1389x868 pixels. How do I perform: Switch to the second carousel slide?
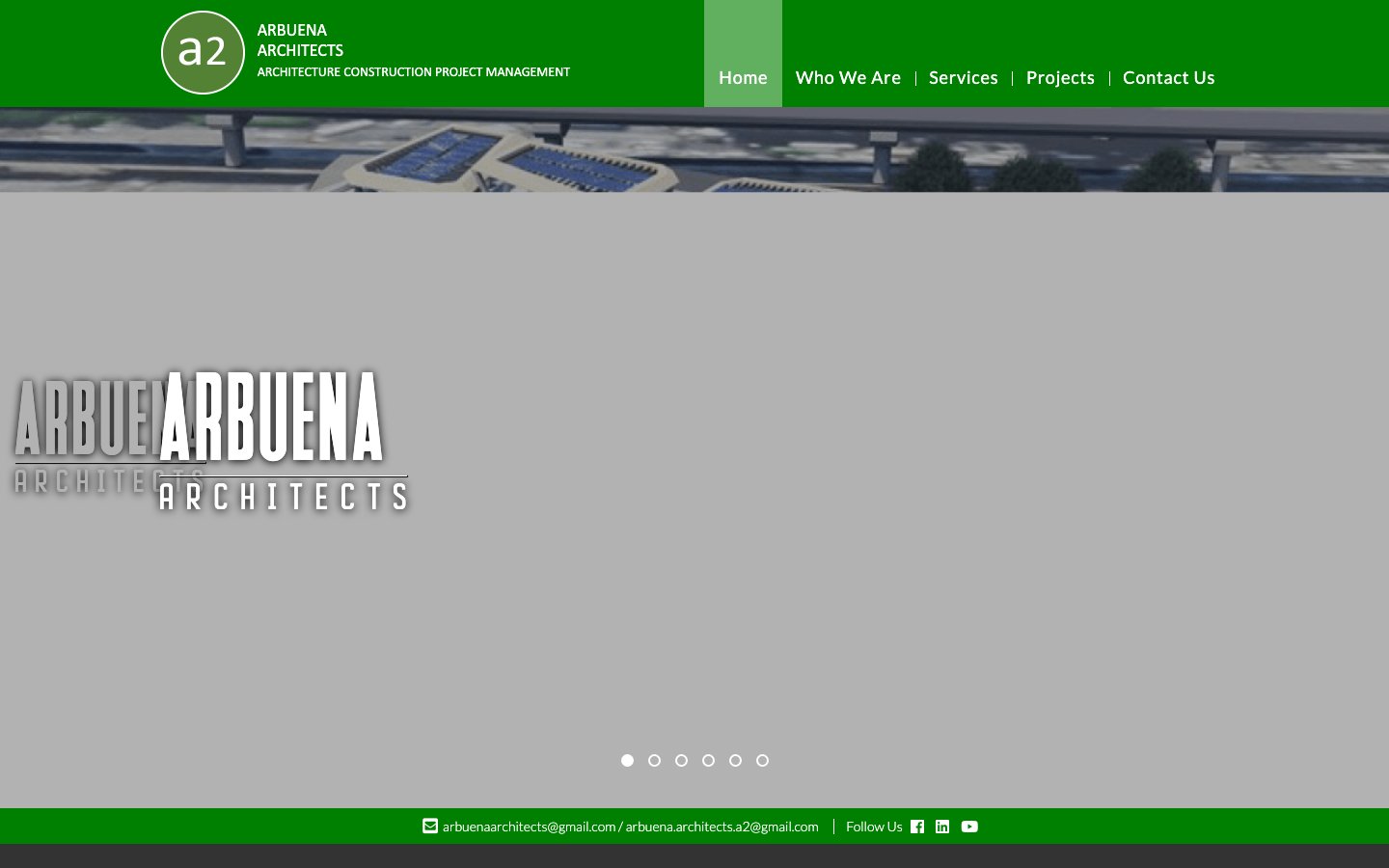(x=654, y=760)
